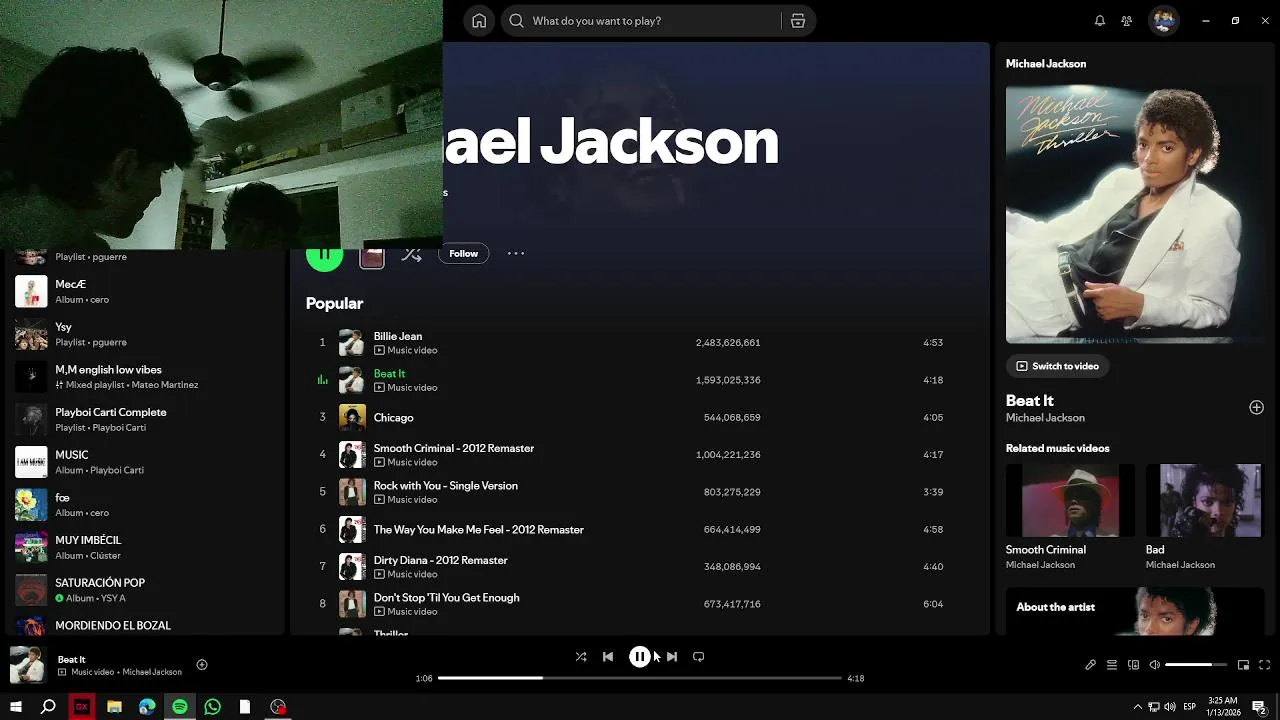Open Windows Start menu
This screenshot has width=1280, height=720.
[x=16, y=707]
